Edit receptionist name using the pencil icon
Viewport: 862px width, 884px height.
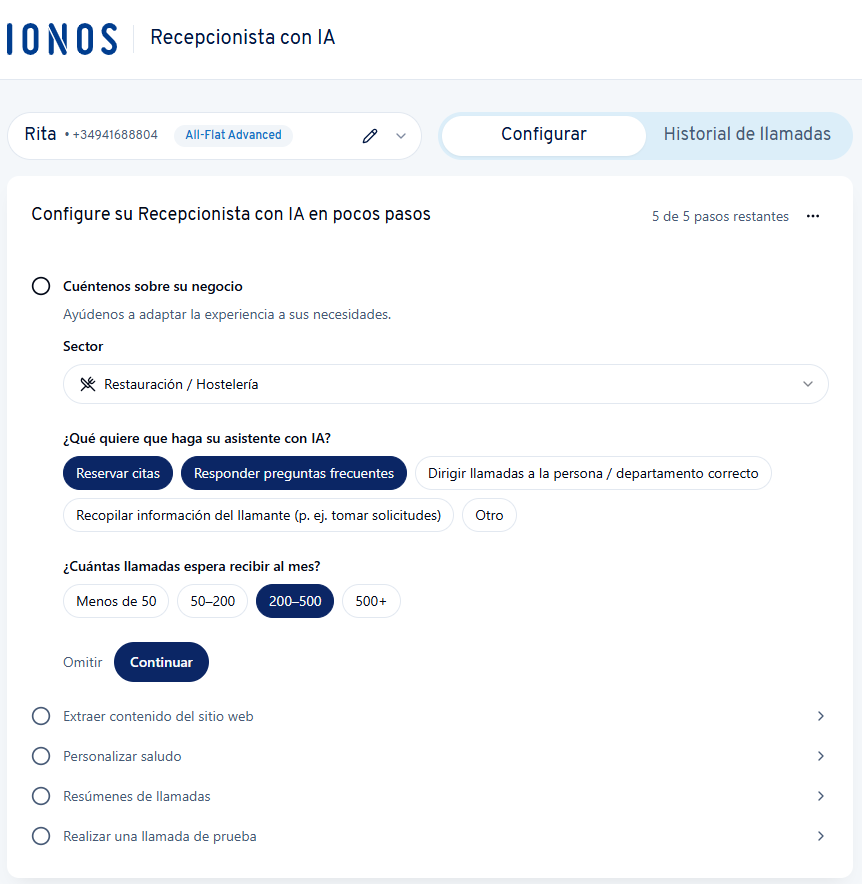(x=370, y=134)
